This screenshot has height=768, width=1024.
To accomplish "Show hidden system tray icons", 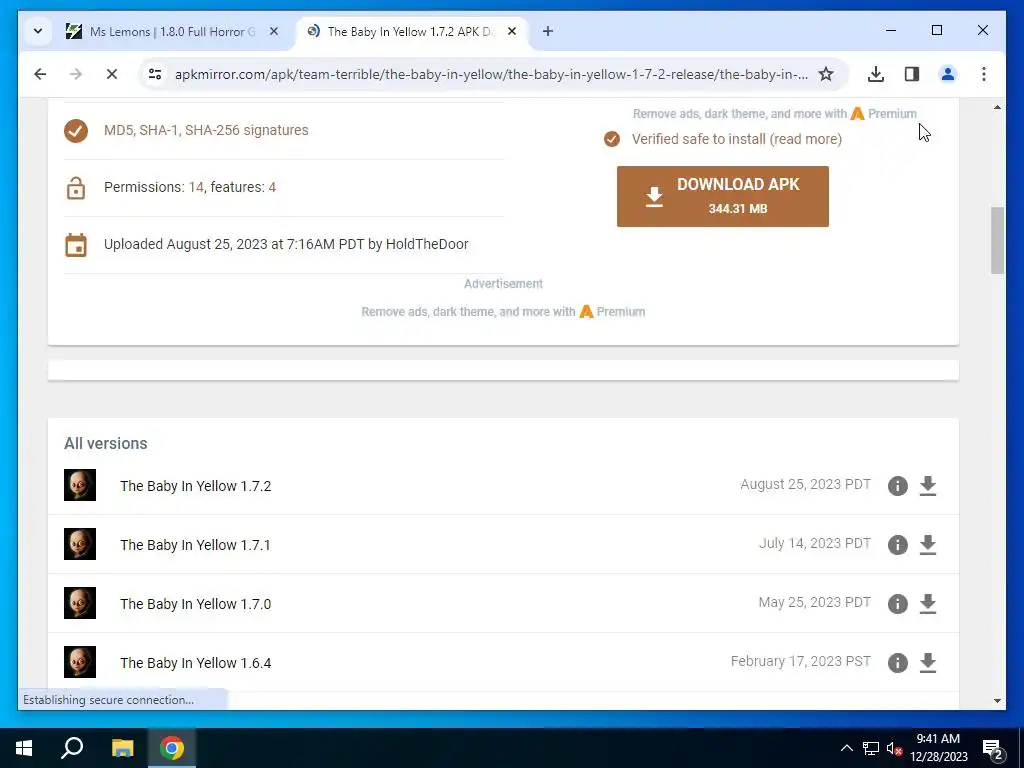I will coord(846,748).
